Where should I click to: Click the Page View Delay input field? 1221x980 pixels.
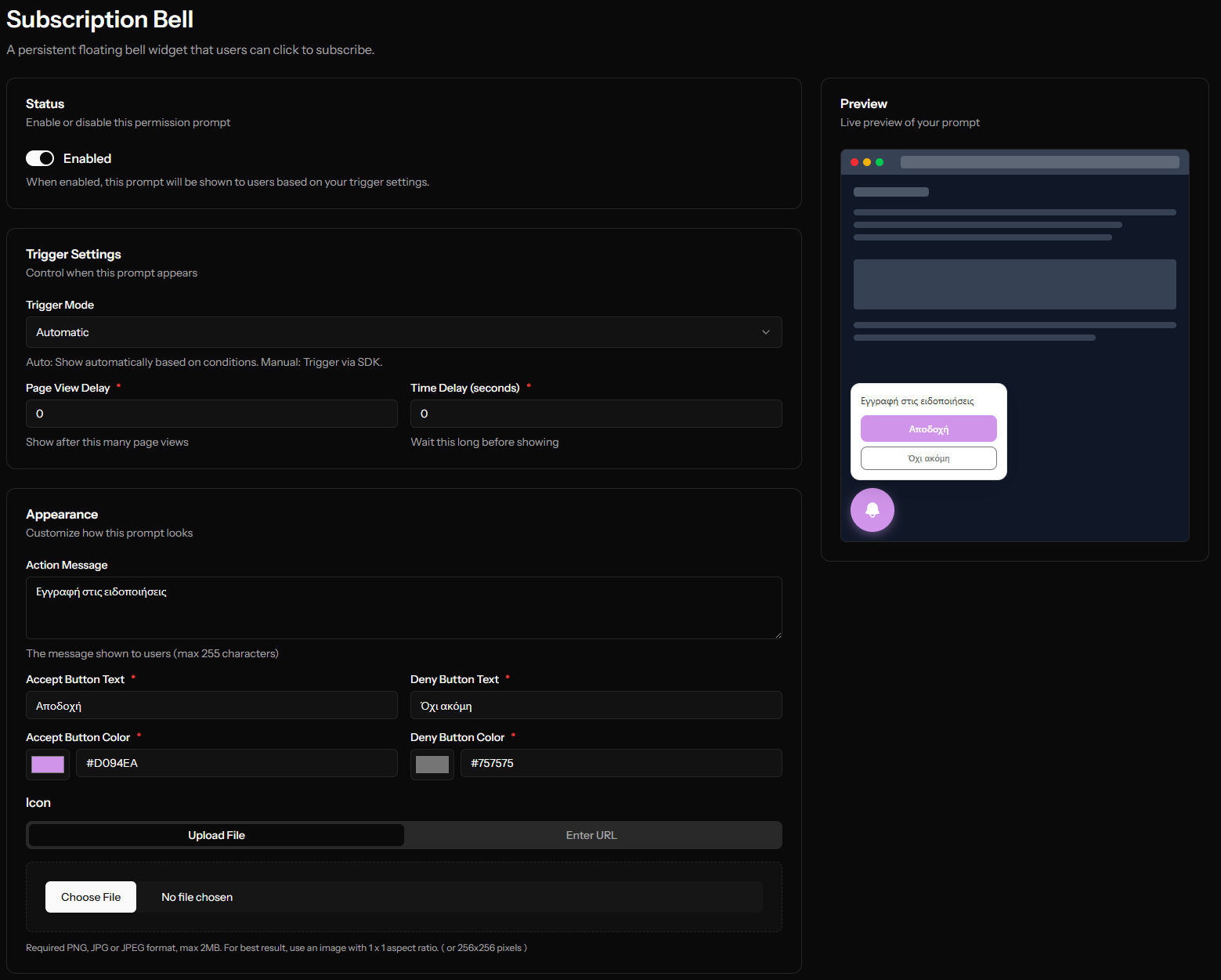(x=211, y=413)
